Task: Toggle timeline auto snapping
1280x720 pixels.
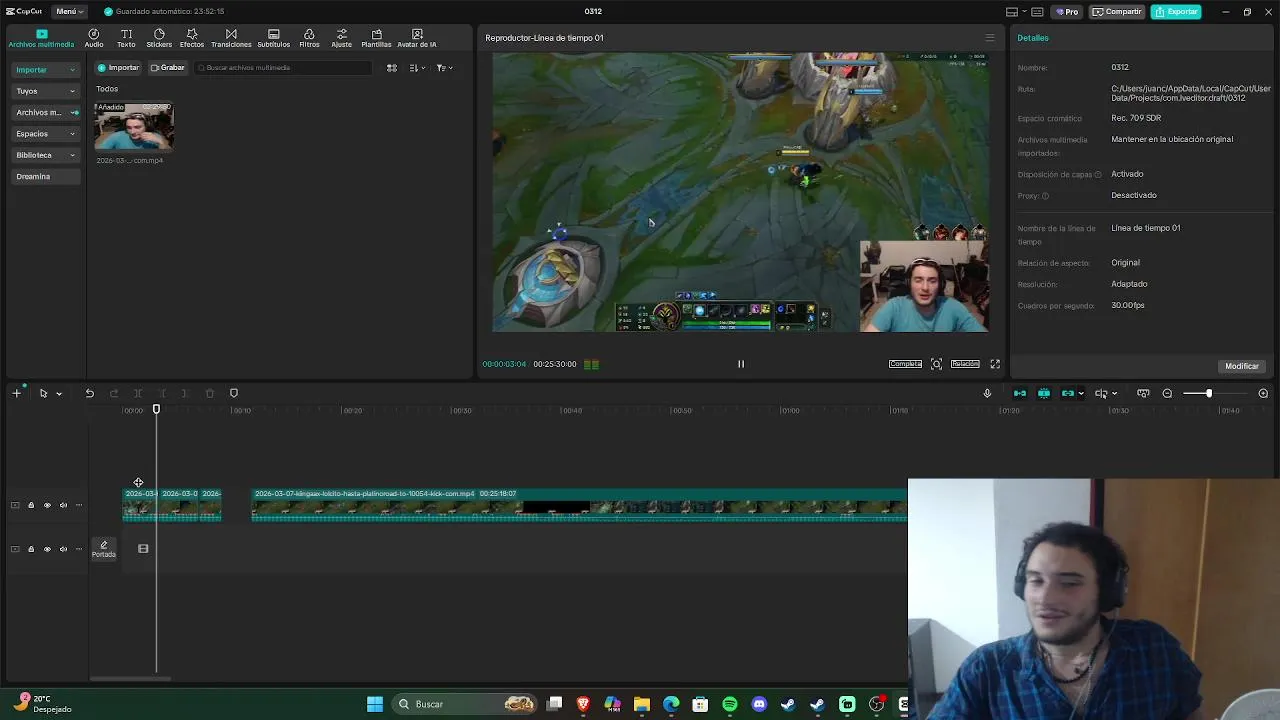Action: tap(1044, 393)
